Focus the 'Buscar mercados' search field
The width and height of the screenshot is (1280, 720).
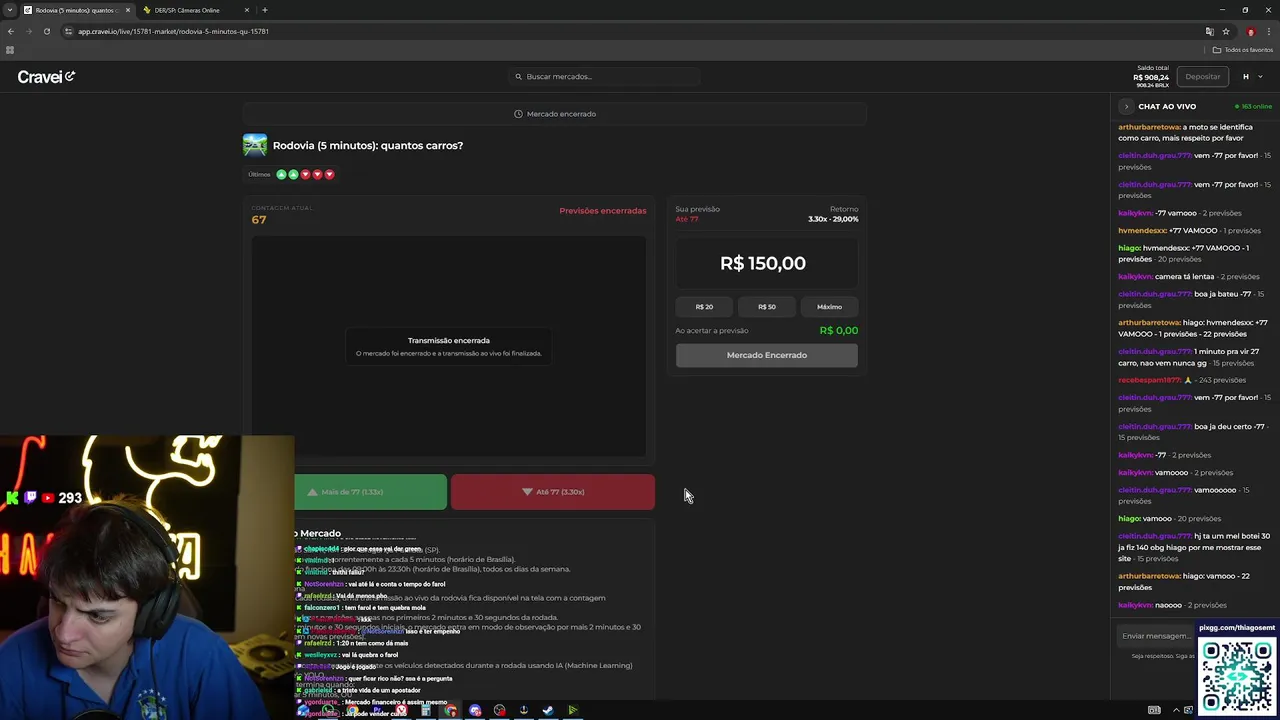coord(605,76)
